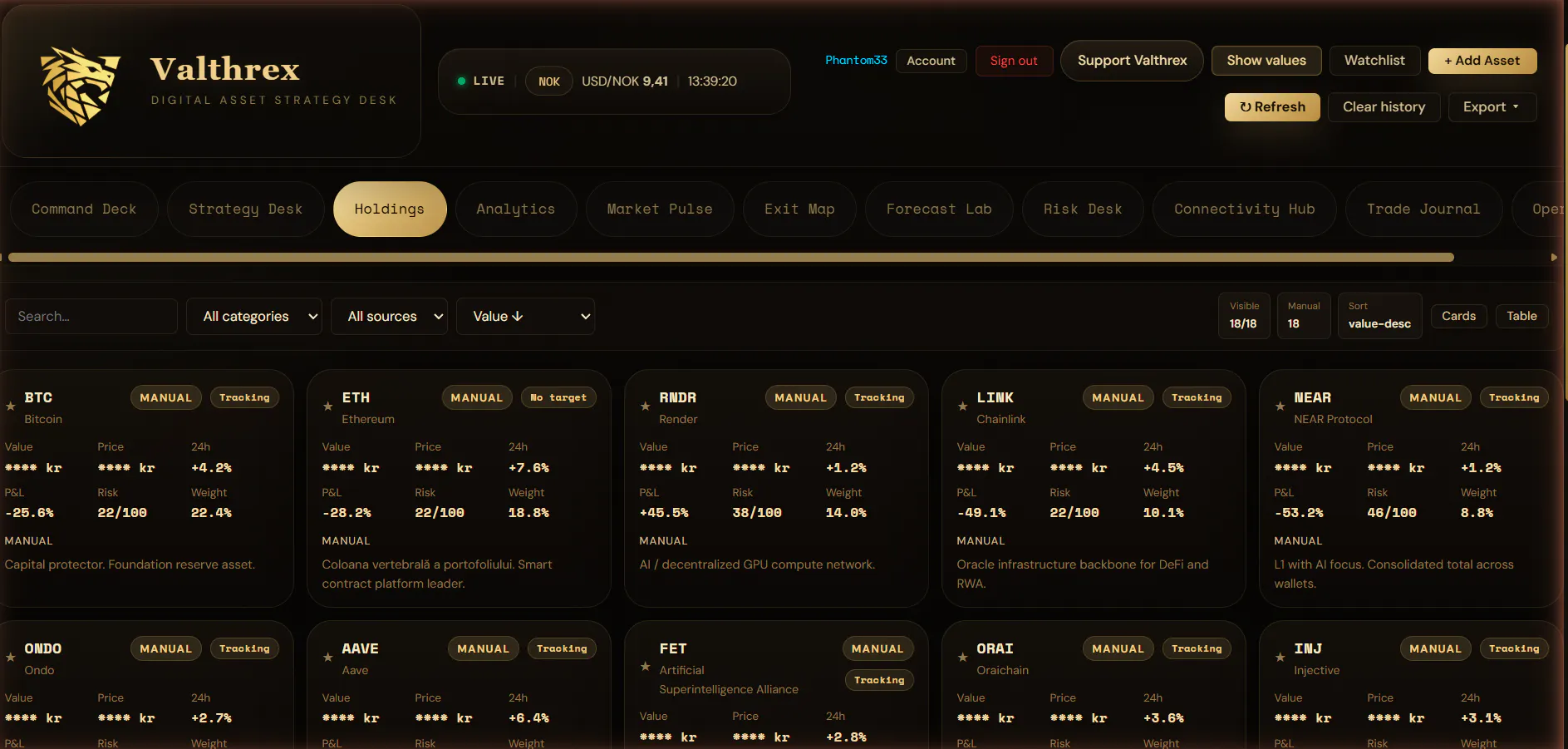Viewport: 1568px width, 749px height.
Task: Open the Account page
Action: [x=931, y=61]
